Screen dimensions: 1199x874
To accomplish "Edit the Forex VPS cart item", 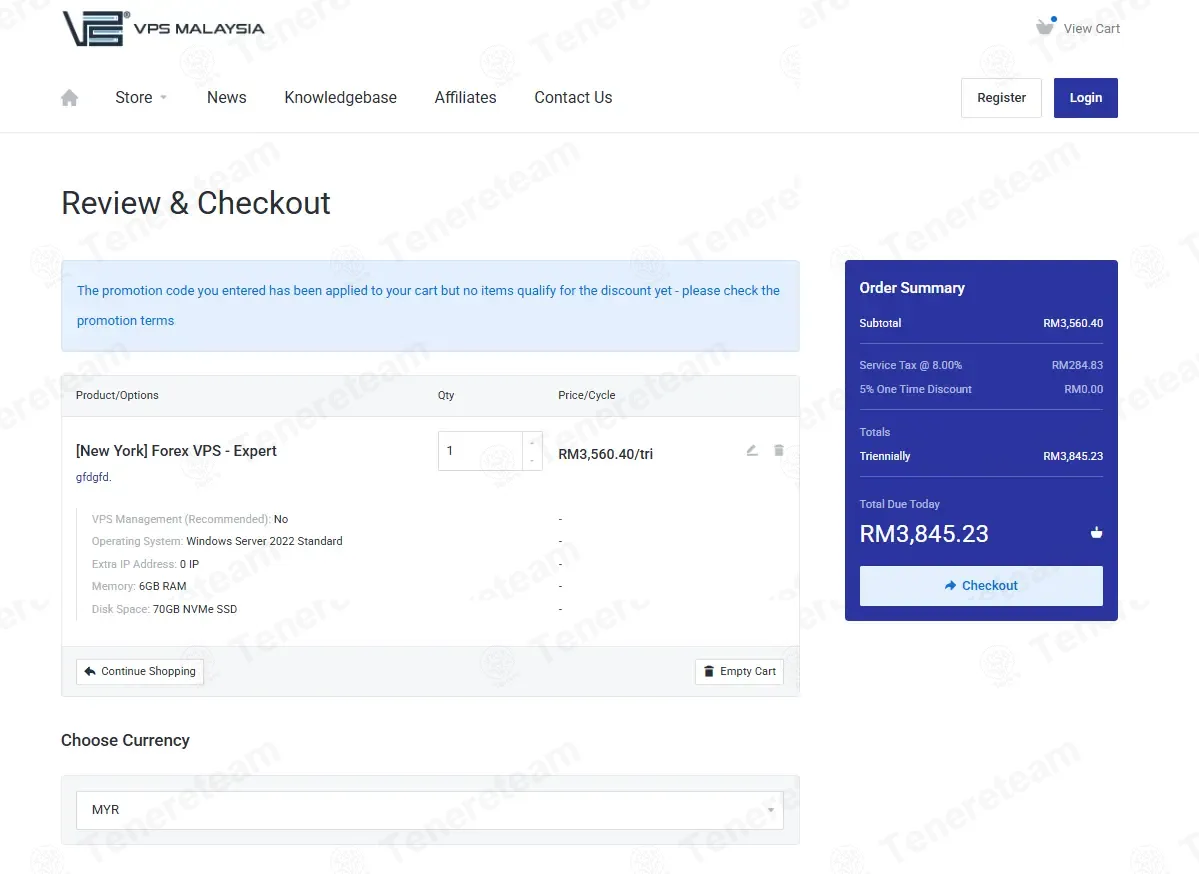I will [752, 450].
